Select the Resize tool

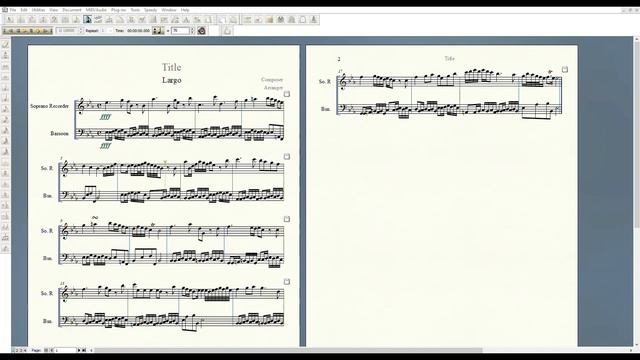click(197, 19)
